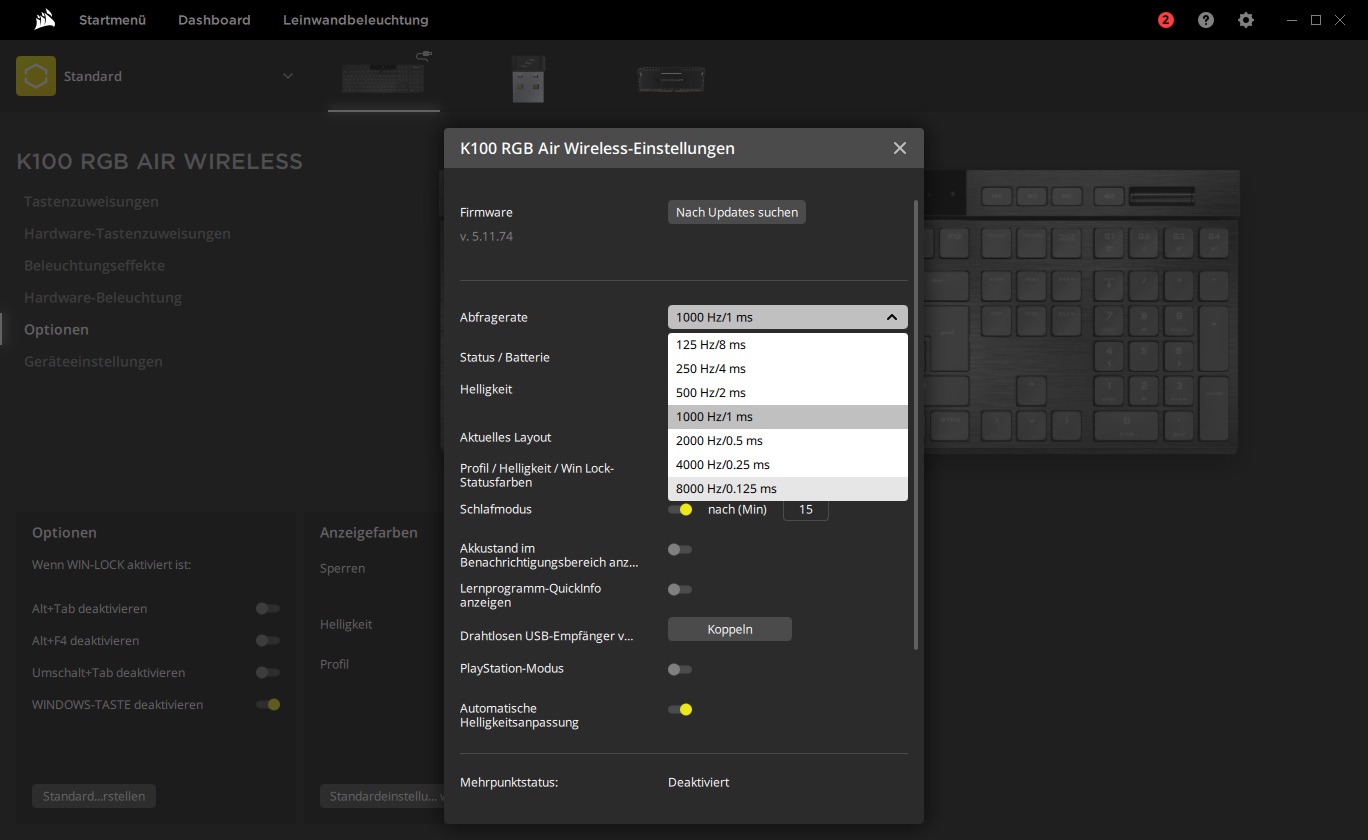1368x840 pixels.
Task: Click Nach Updates suchen button
Action: [x=737, y=212]
